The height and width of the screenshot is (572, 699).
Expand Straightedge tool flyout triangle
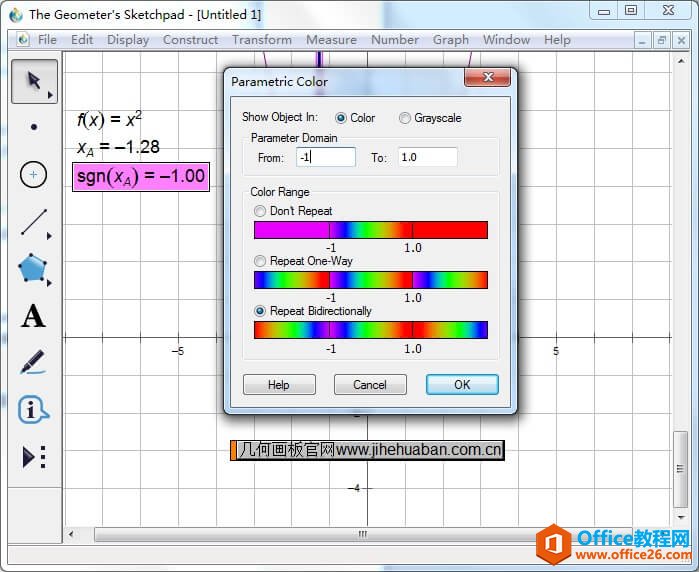49,236
